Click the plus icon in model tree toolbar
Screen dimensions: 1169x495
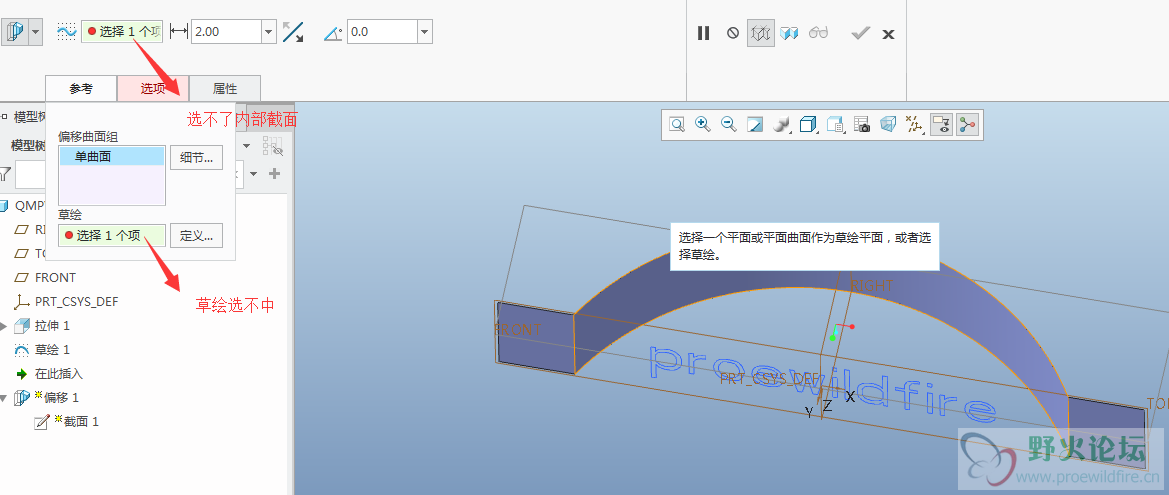click(274, 174)
